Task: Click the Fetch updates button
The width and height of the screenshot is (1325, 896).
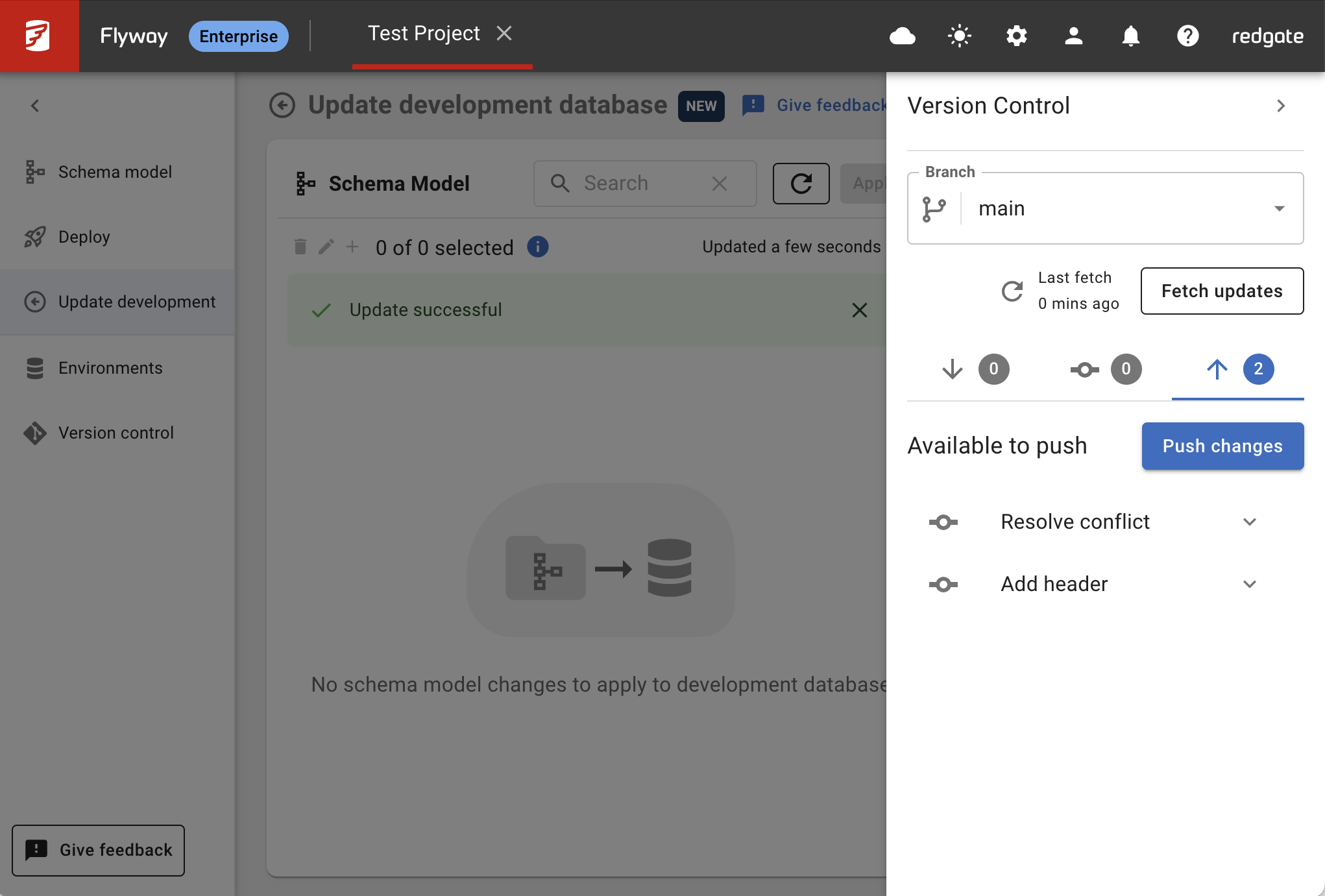Action: coord(1222,291)
